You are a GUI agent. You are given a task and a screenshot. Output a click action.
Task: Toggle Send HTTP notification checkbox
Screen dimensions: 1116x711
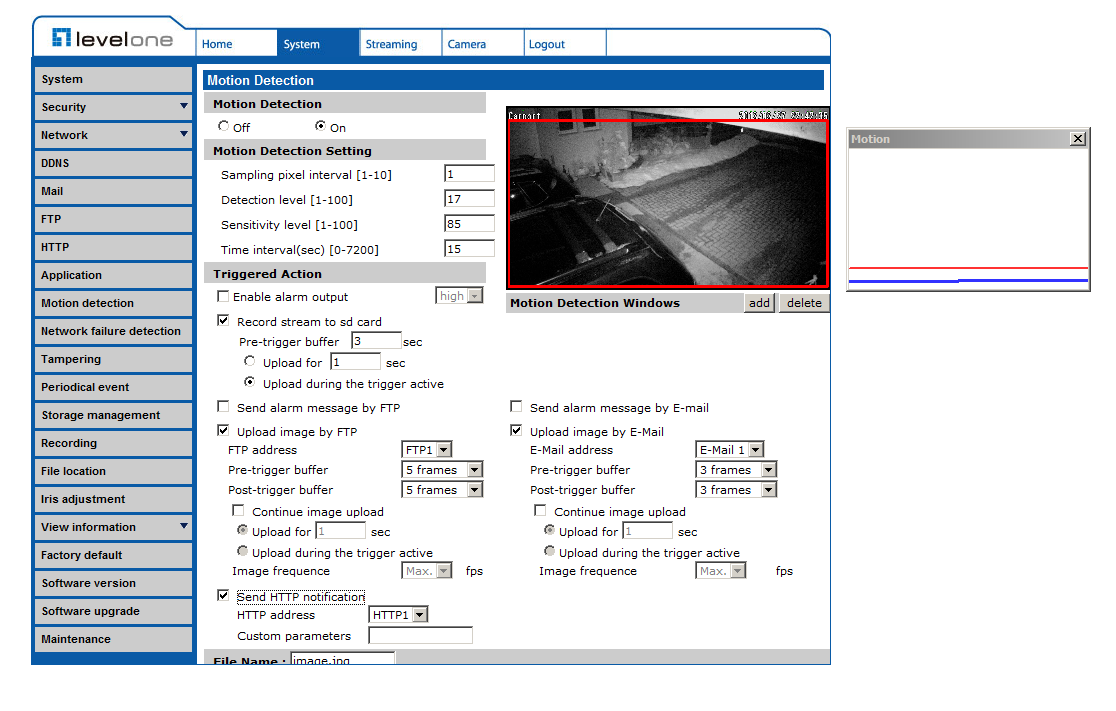click(223, 596)
